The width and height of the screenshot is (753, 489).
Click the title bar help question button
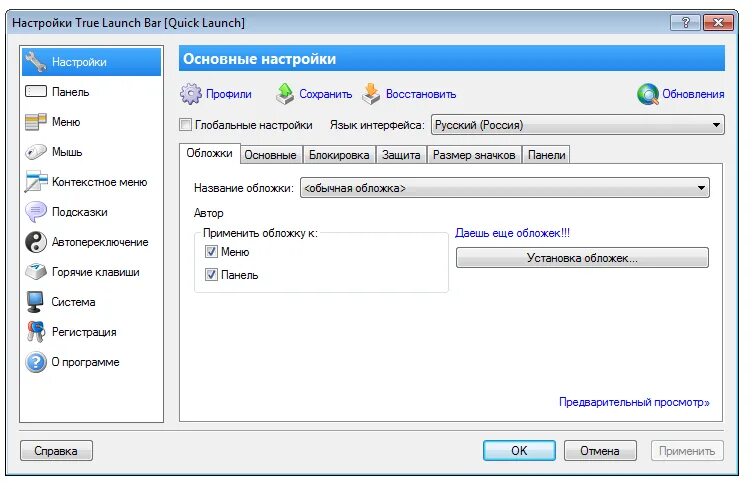coord(685,23)
